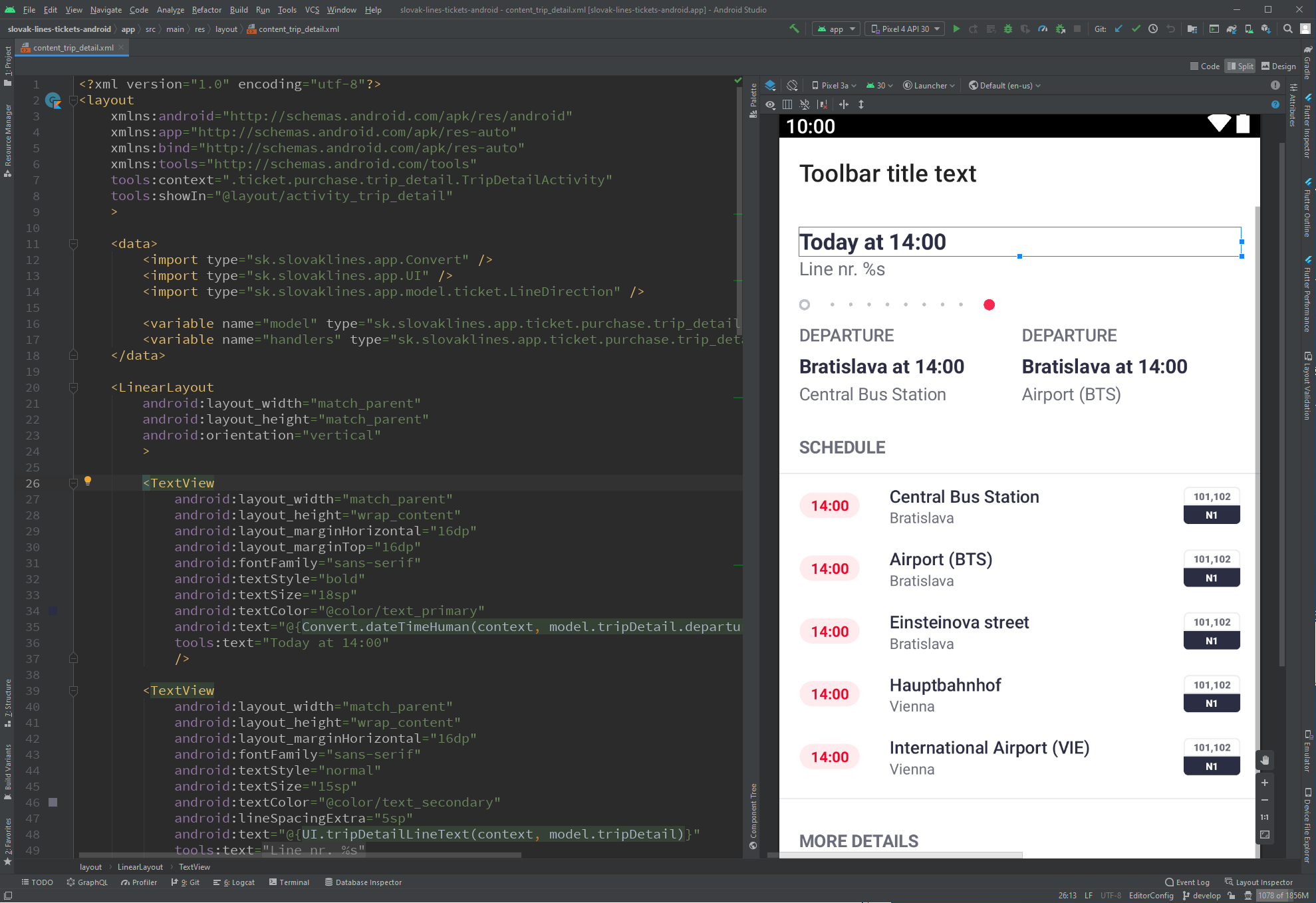Open the Refactor menu
This screenshot has height=903, width=1316.
pos(206,9)
